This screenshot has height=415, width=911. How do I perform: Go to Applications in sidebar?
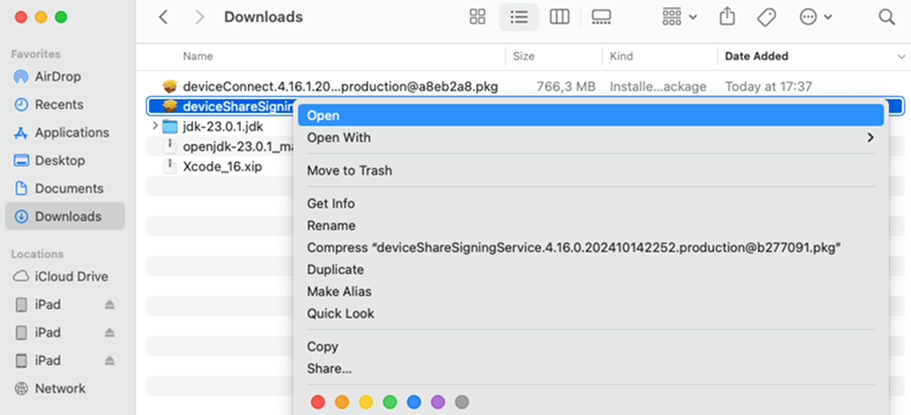pyautogui.click(x=71, y=133)
